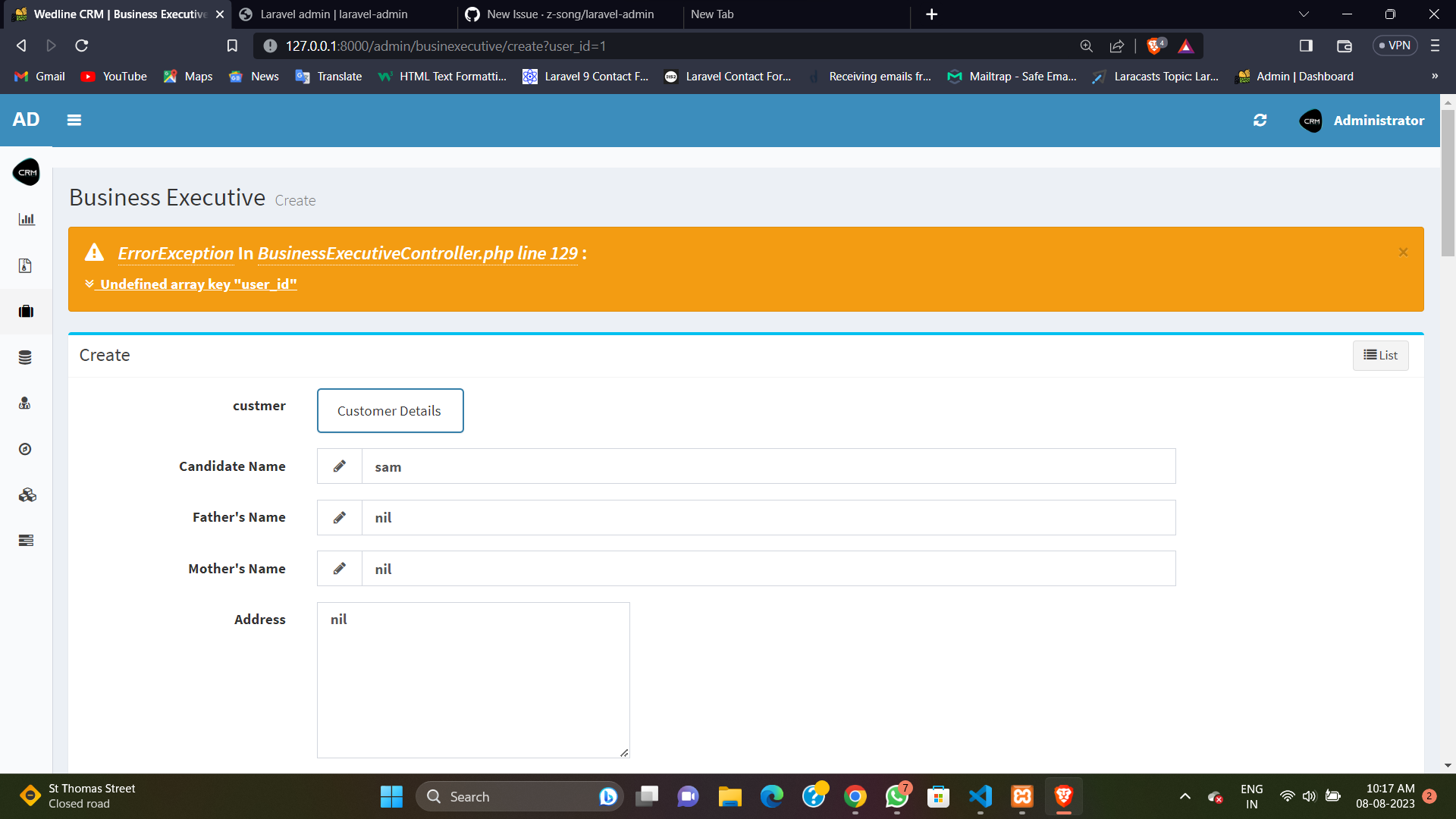The width and height of the screenshot is (1456, 819).
Task: Open the database sidebar icon
Action: (x=26, y=357)
